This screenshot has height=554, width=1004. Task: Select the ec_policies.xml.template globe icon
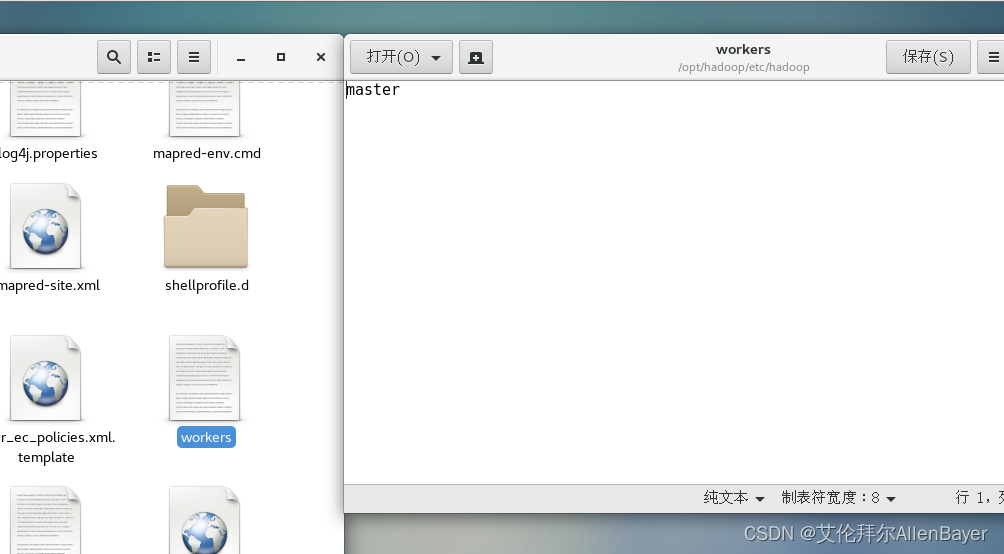point(45,378)
